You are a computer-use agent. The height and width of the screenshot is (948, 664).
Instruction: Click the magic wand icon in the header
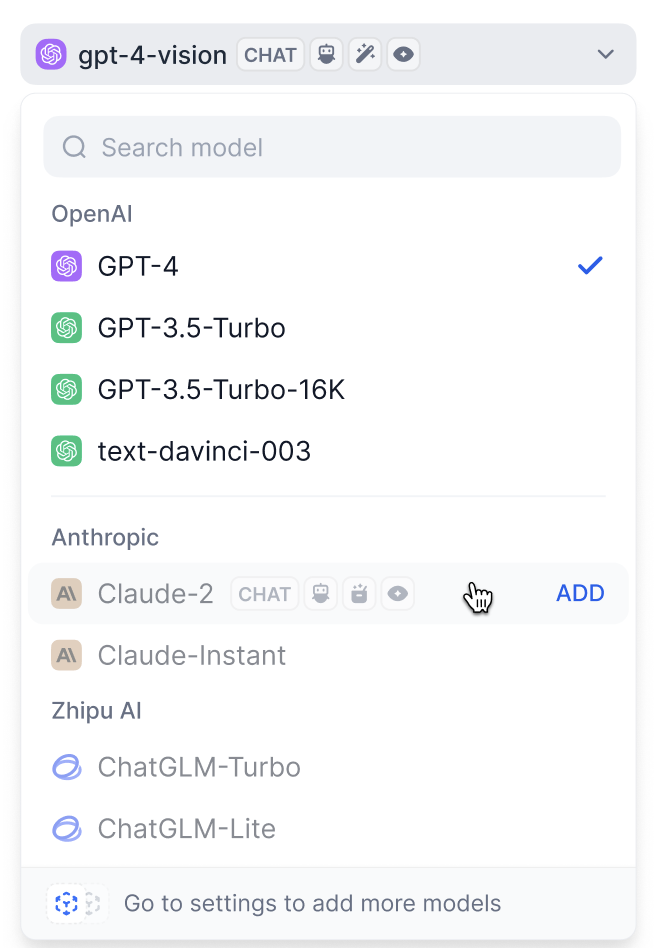(x=365, y=54)
